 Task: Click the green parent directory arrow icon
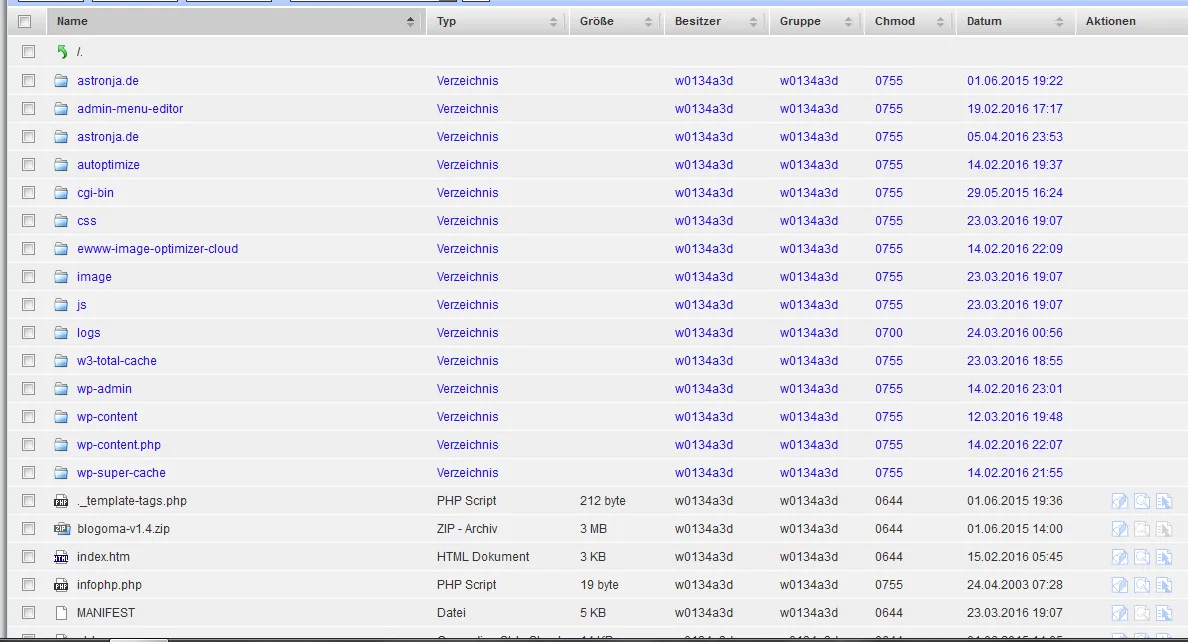click(x=62, y=52)
